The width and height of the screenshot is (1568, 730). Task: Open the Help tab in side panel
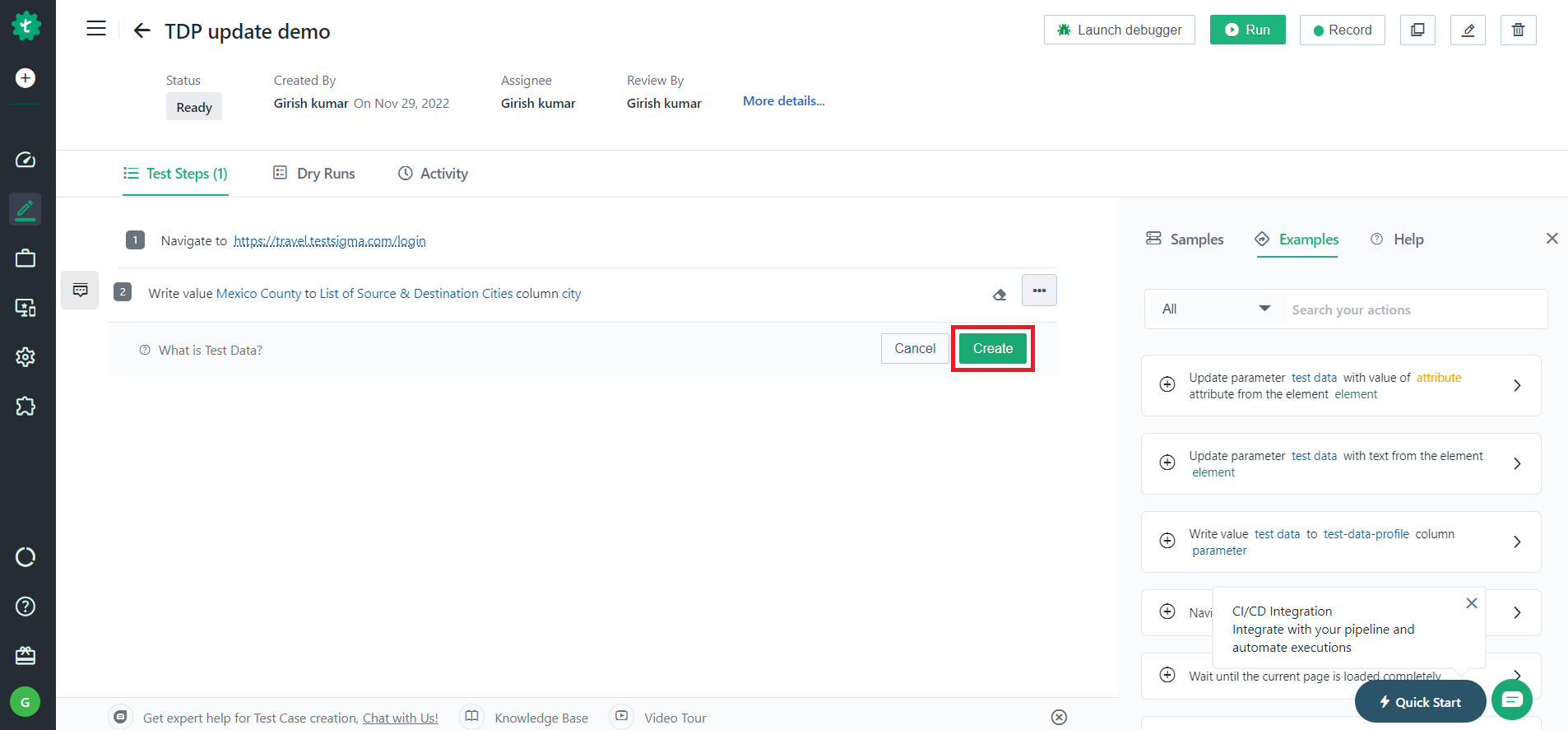(x=1397, y=239)
